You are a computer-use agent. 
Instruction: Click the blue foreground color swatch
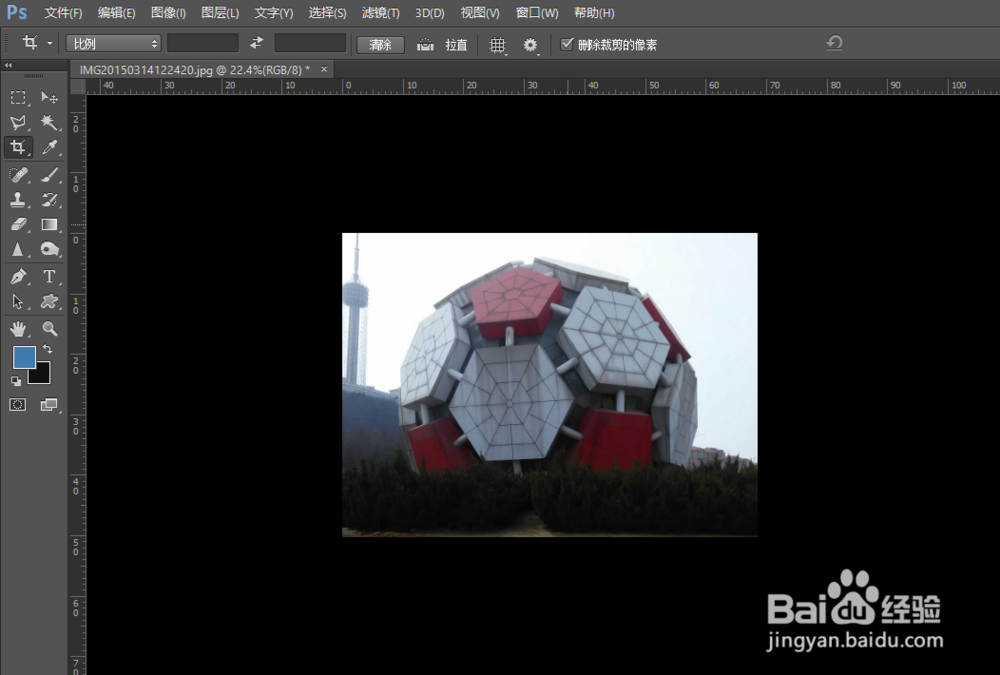[x=22, y=355]
